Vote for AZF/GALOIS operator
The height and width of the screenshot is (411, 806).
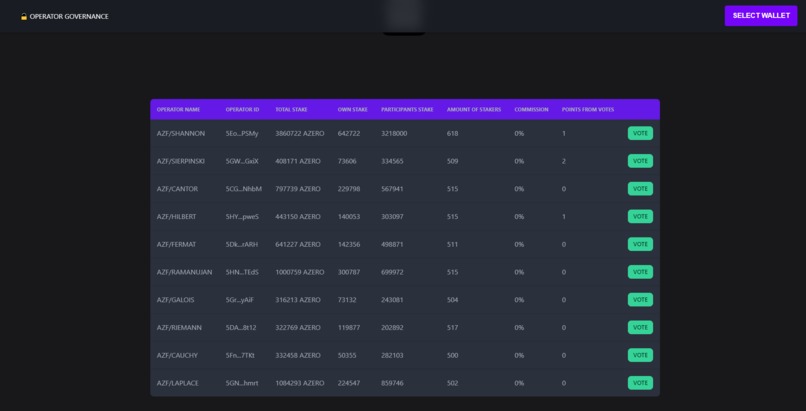point(640,300)
